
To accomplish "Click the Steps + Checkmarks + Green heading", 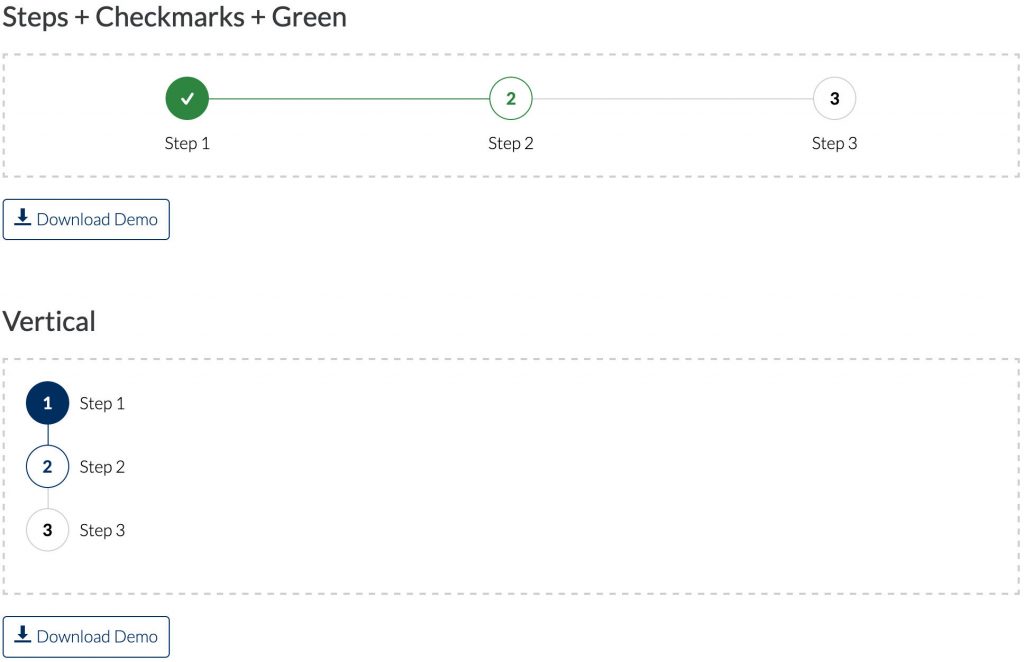I will click(175, 17).
